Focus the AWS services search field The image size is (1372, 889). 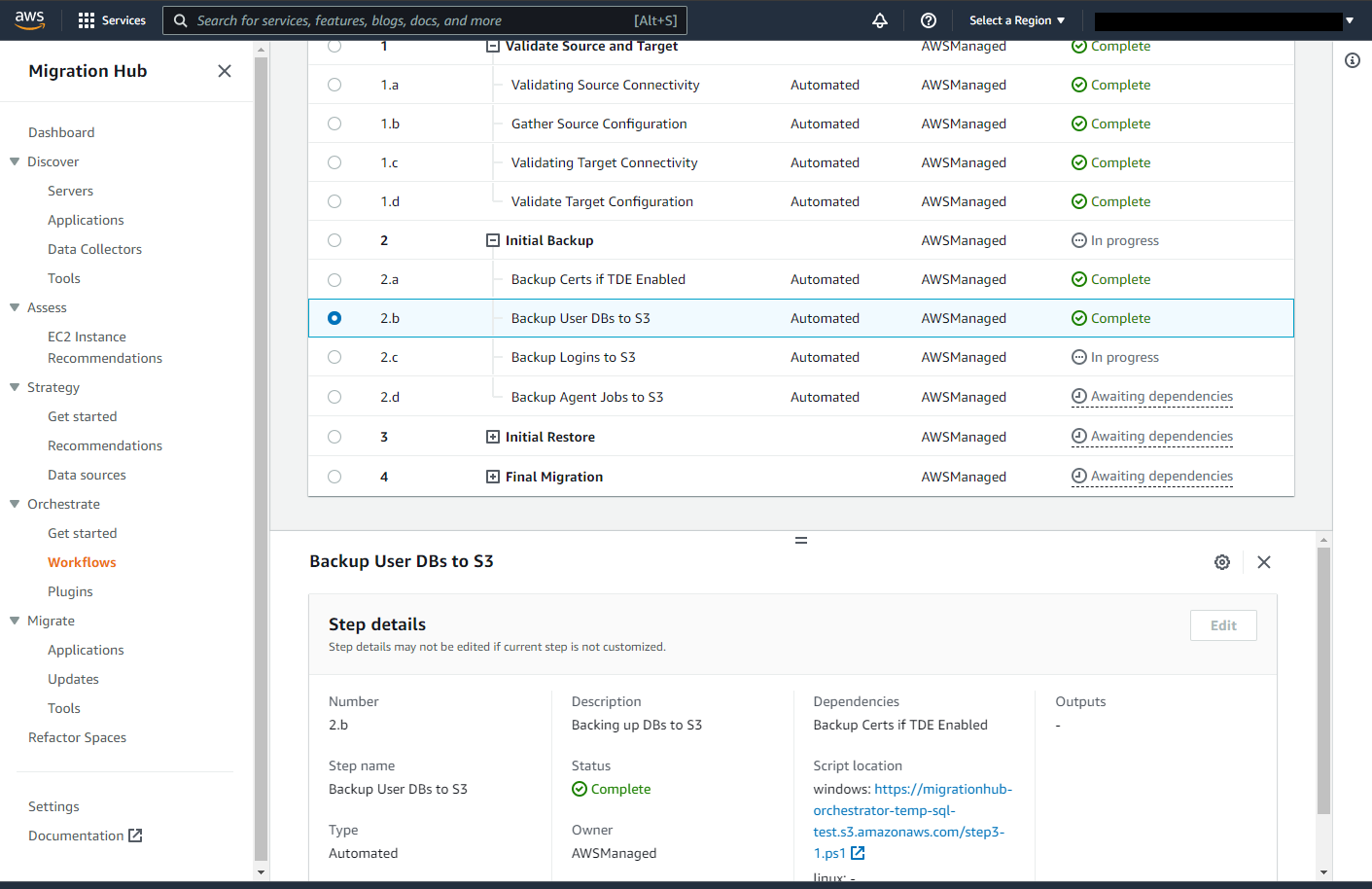point(425,20)
